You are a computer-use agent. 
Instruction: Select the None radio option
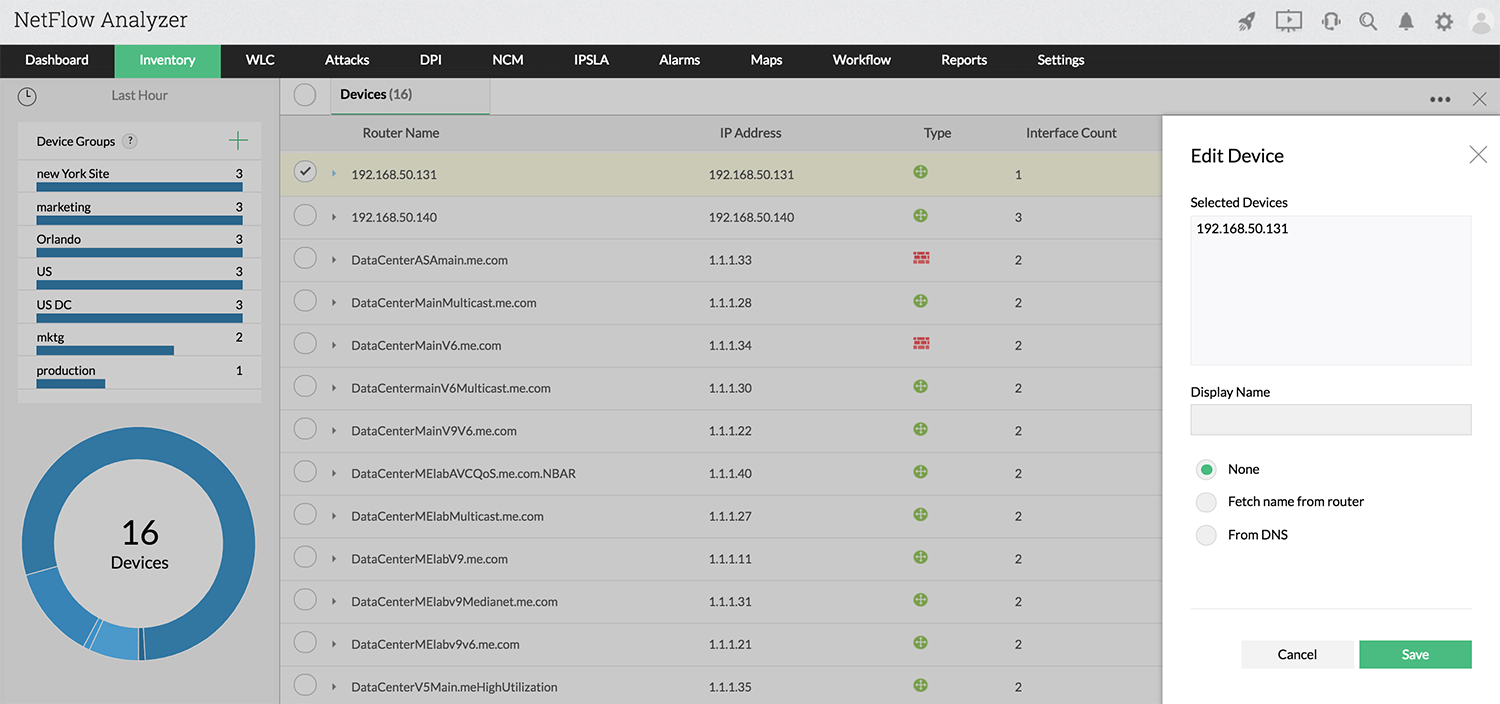point(1207,469)
